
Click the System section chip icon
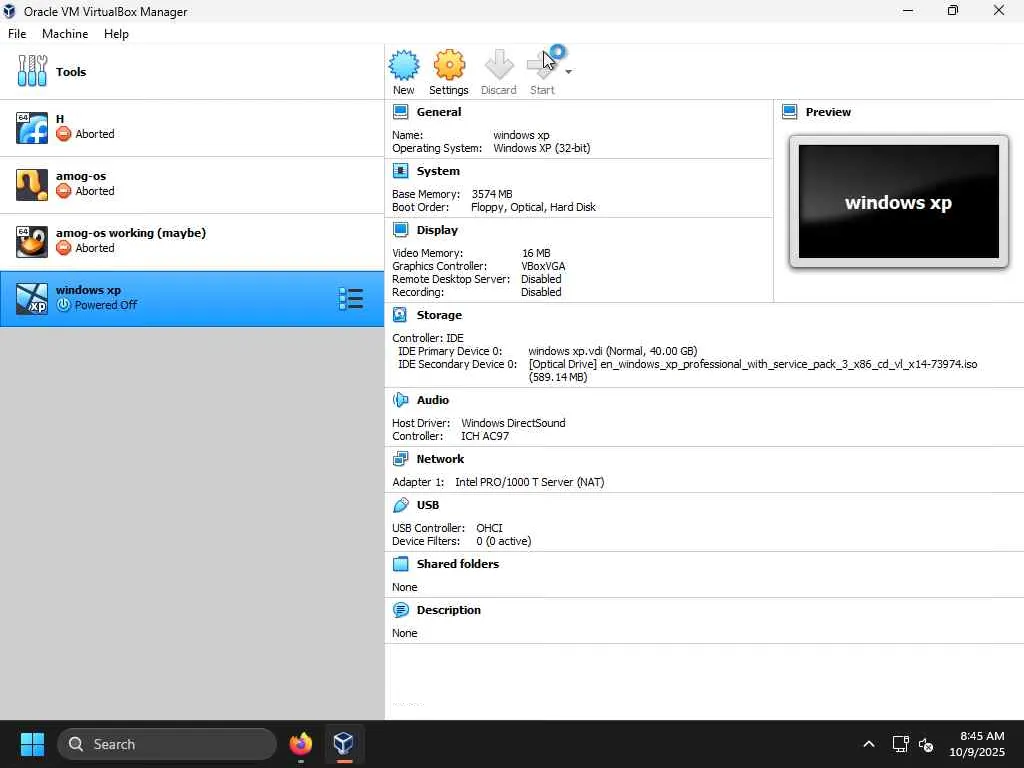tap(400, 171)
